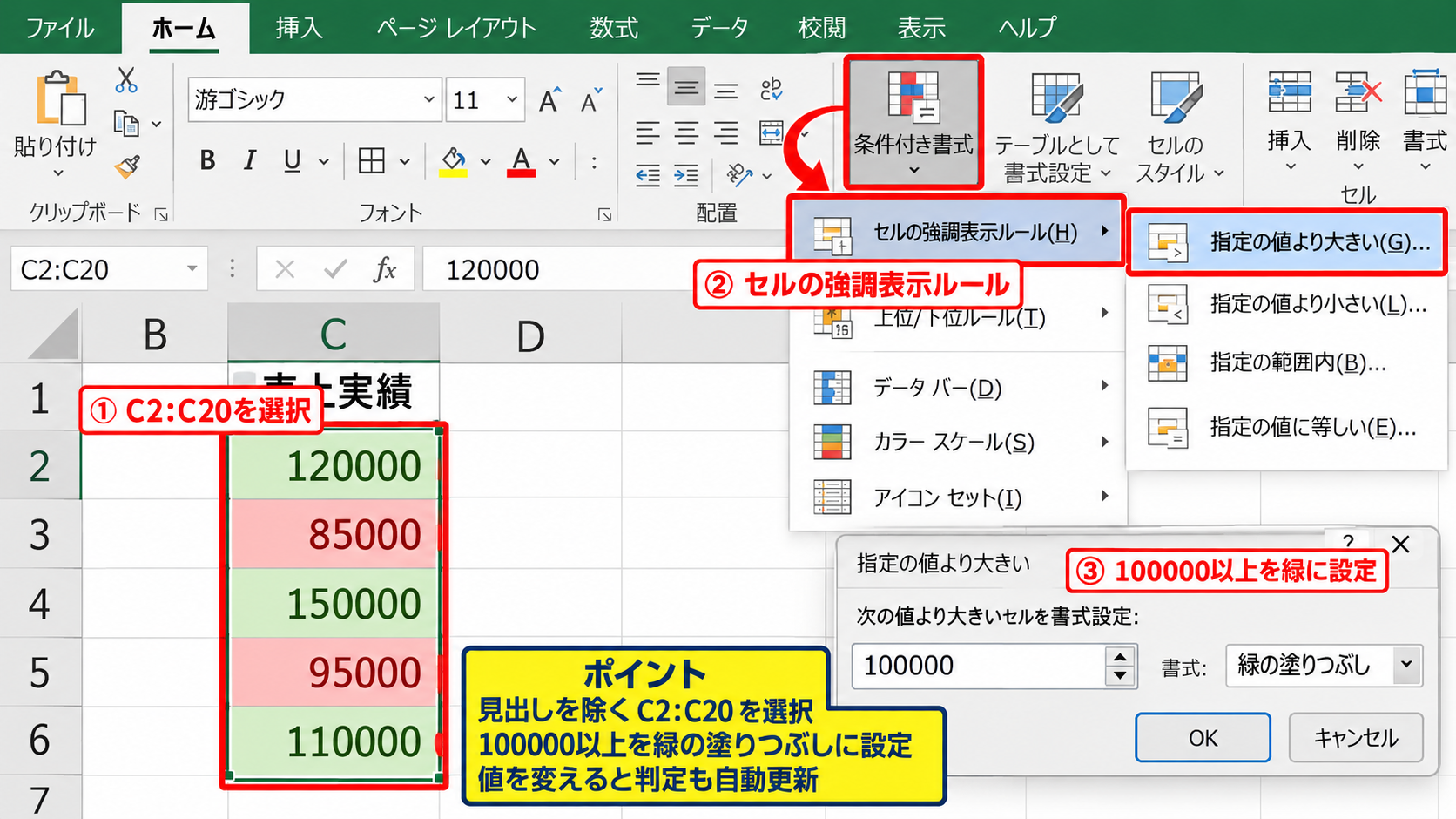
Task: Click the Cut scissors icon
Action: click(x=126, y=80)
